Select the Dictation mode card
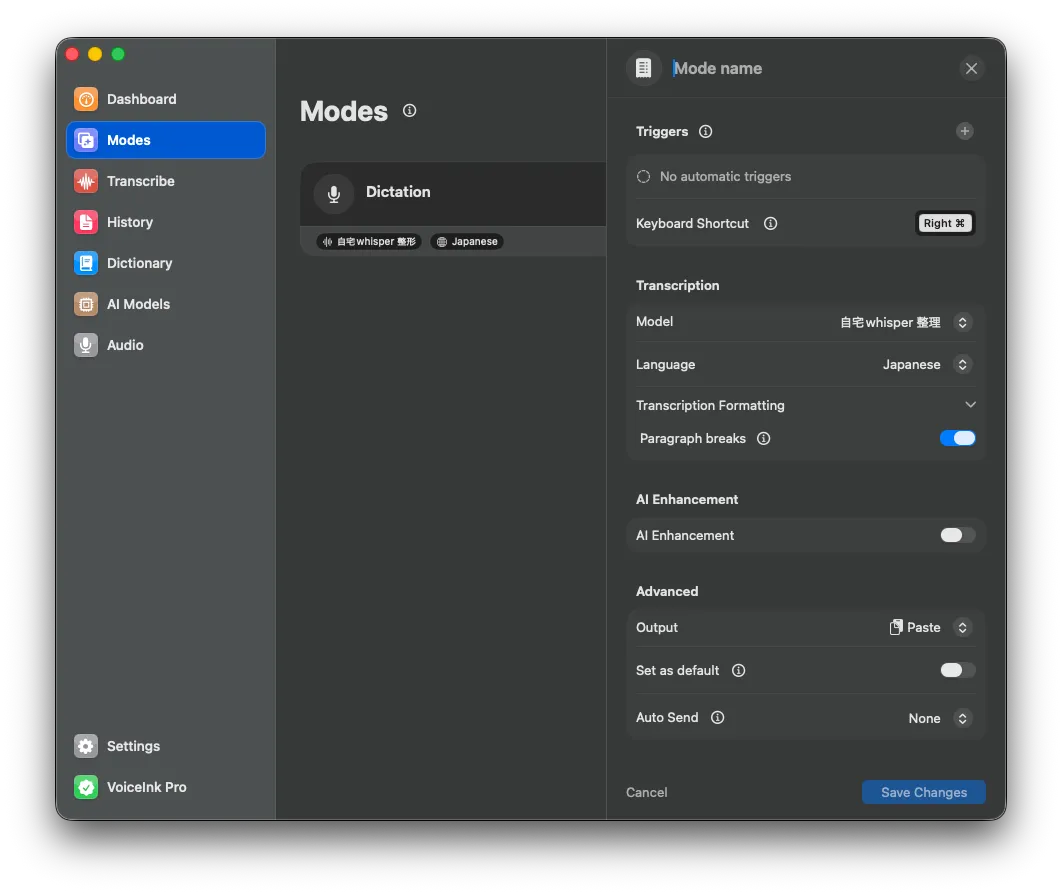 pyautogui.click(x=453, y=209)
